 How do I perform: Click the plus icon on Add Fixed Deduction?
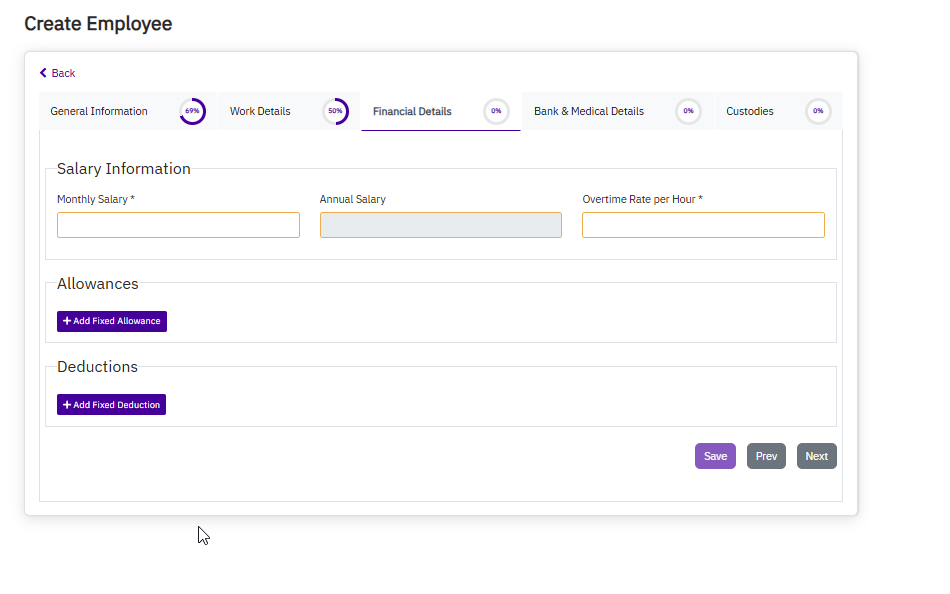tap(67, 405)
